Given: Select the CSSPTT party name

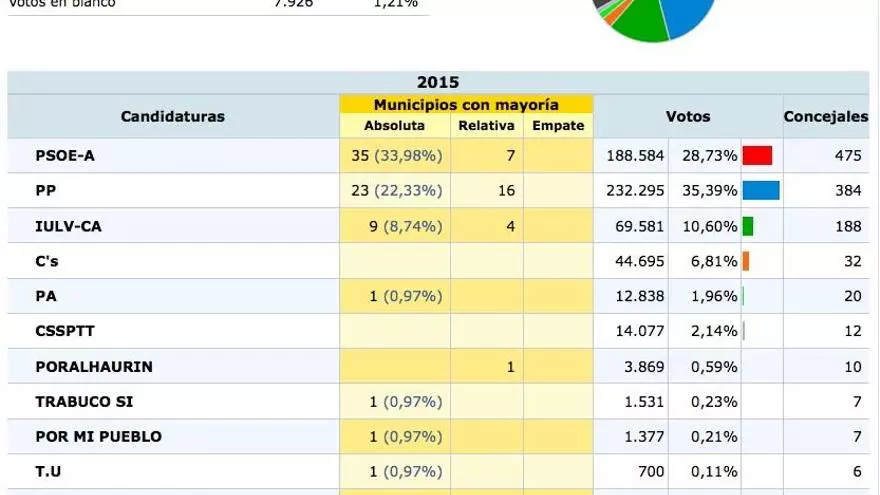Looking at the screenshot, I should point(65,332).
